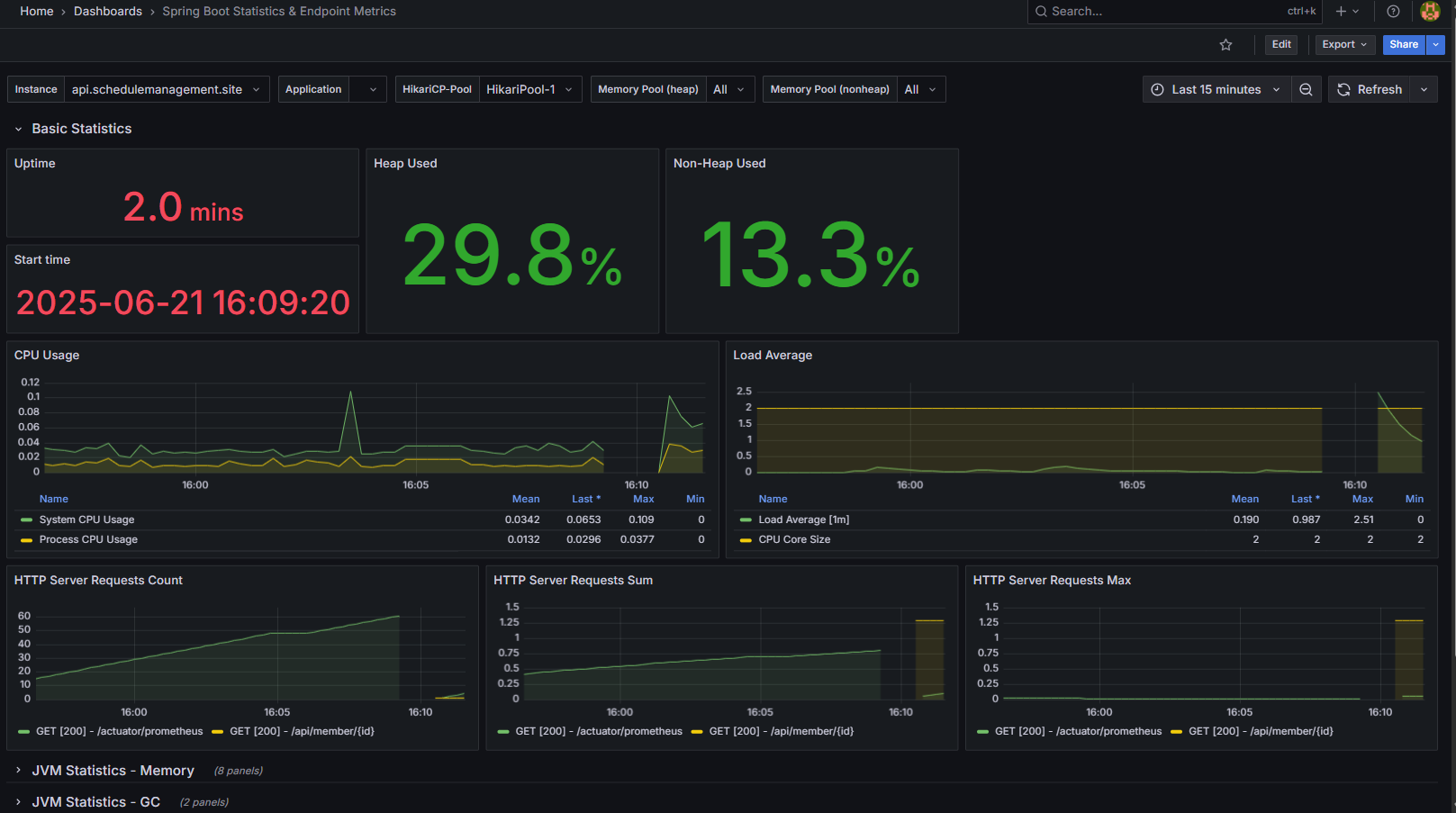This screenshot has height=813, width=1456.
Task: Open the user profile avatar
Action: 1430,12
